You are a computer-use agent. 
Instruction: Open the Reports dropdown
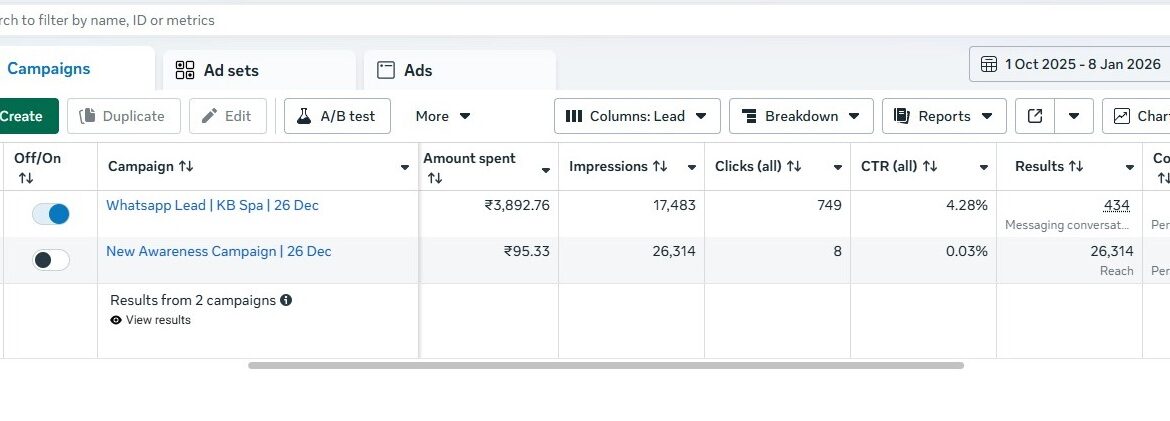[x=944, y=116]
